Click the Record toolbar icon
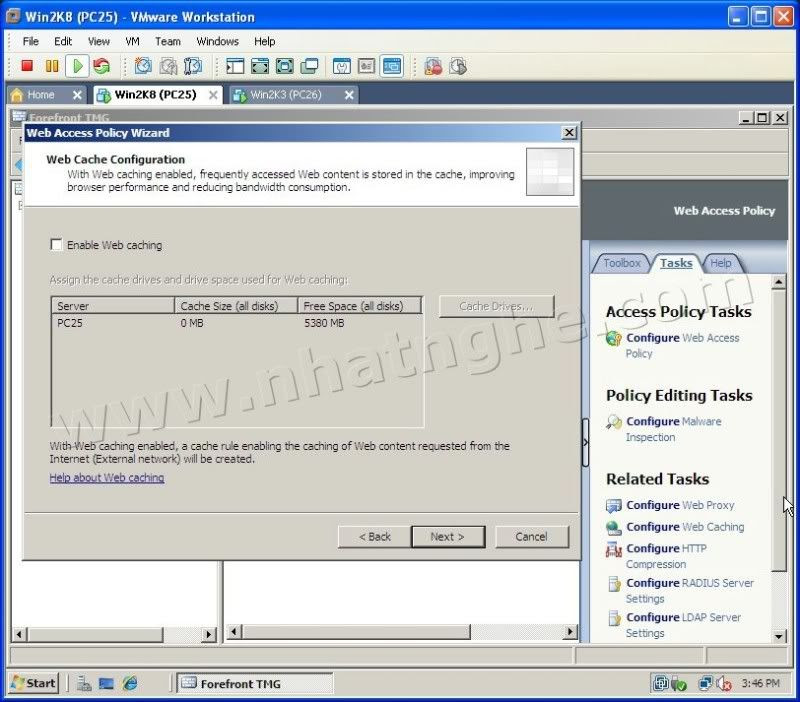Viewport: 800px width, 702px height. click(434, 66)
